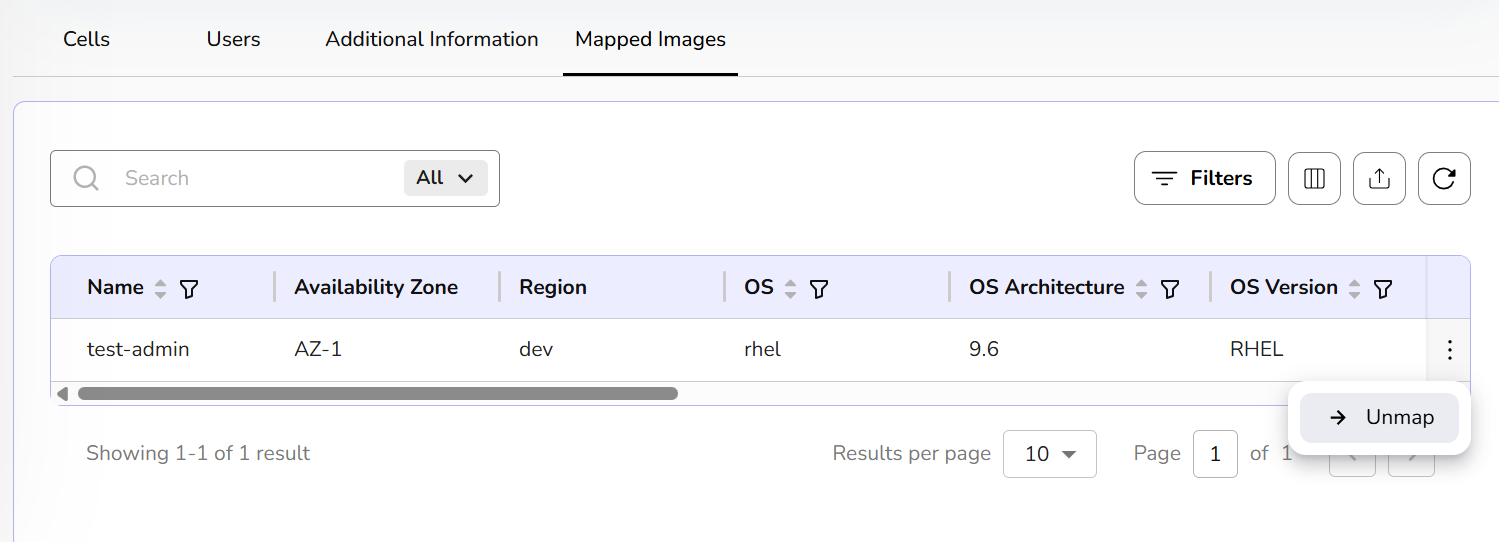Screen dimensions: 1499x542
Task: Click the horizontal table scrollbar
Action: point(377,394)
